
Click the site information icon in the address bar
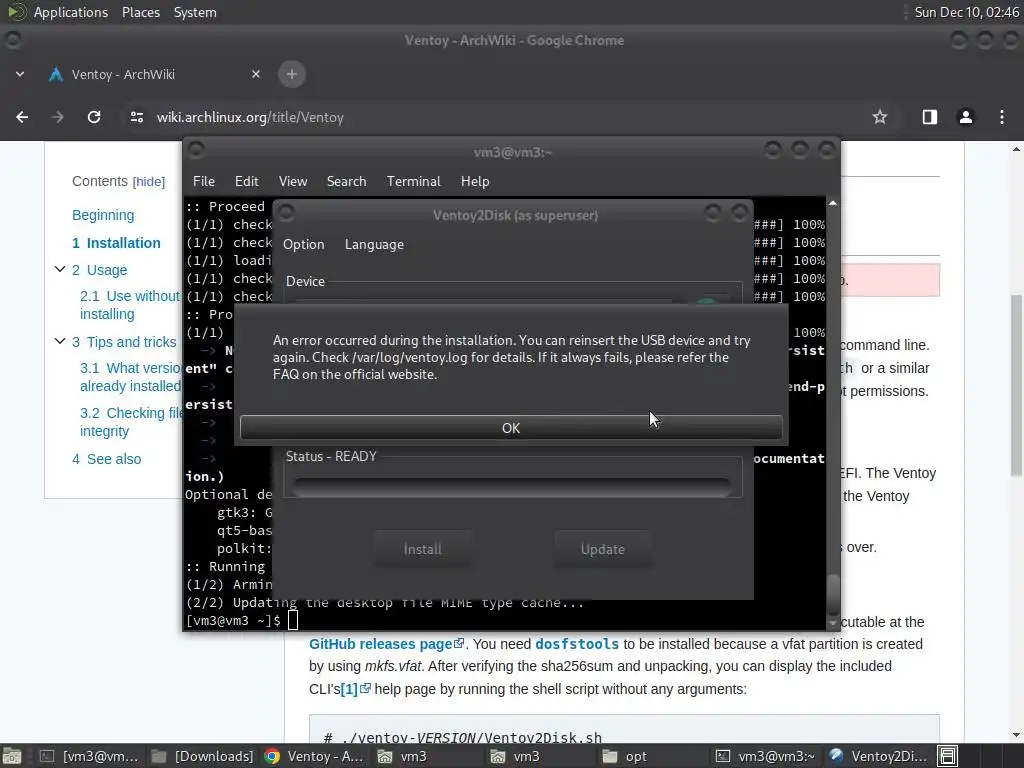136,117
